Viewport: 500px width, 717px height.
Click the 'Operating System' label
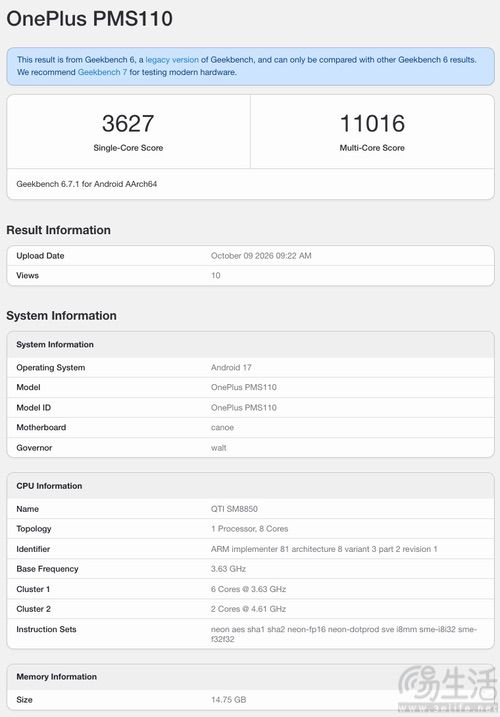coord(51,367)
